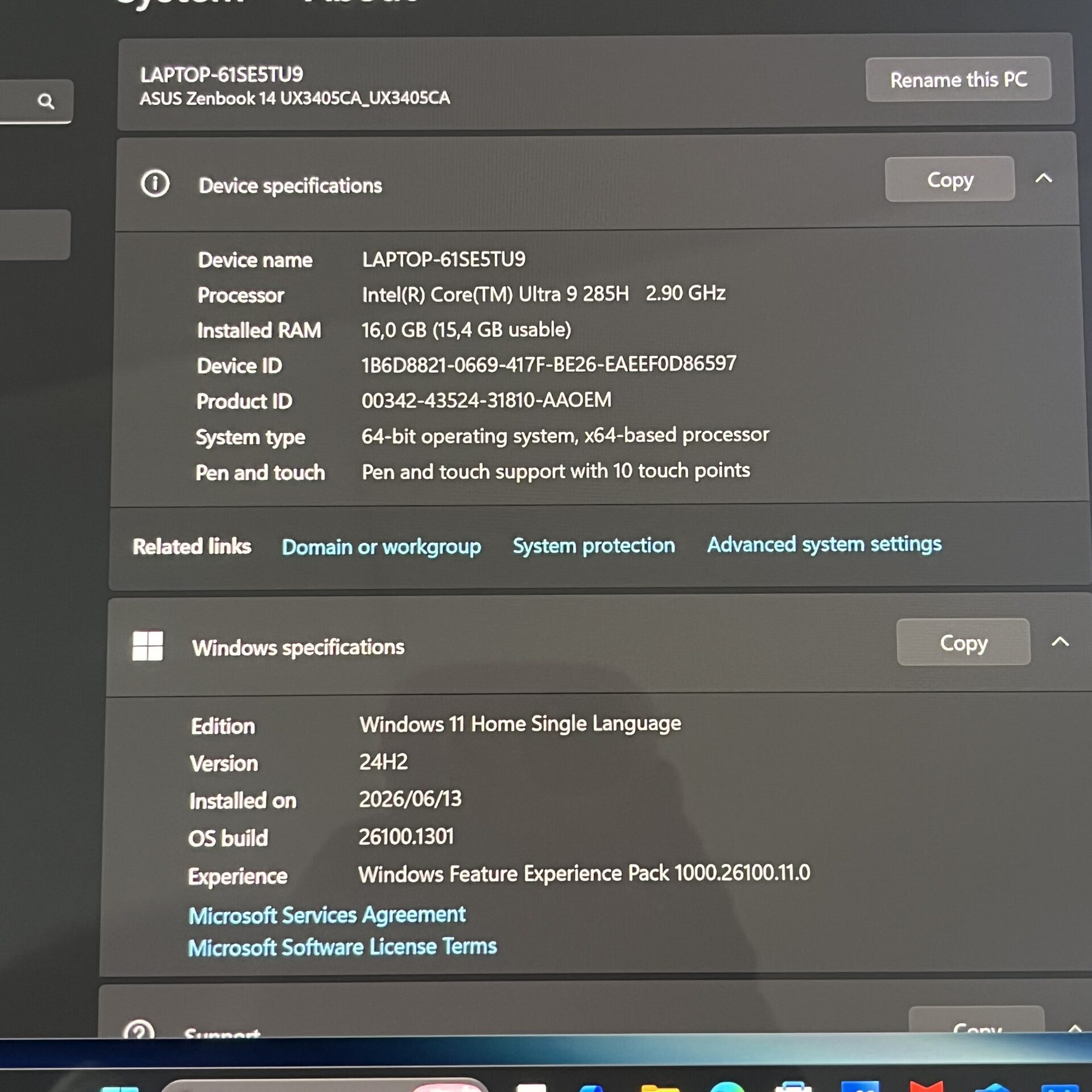Rename this PC
The image size is (1092, 1092).
(958, 79)
